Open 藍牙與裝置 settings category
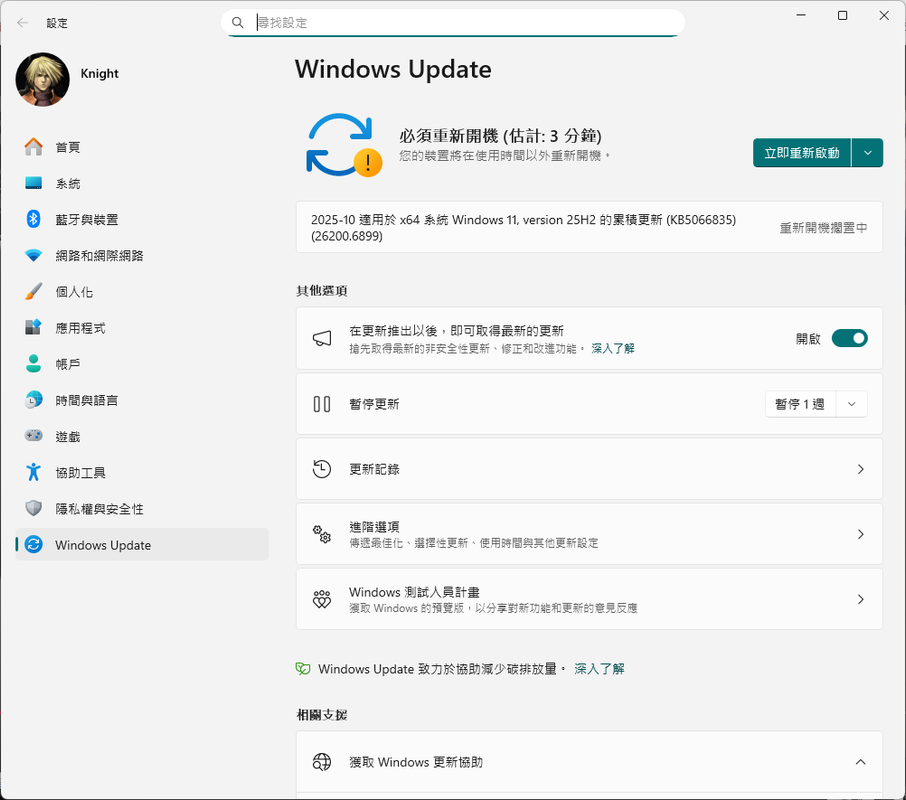This screenshot has height=800, width=906. coord(142,219)
